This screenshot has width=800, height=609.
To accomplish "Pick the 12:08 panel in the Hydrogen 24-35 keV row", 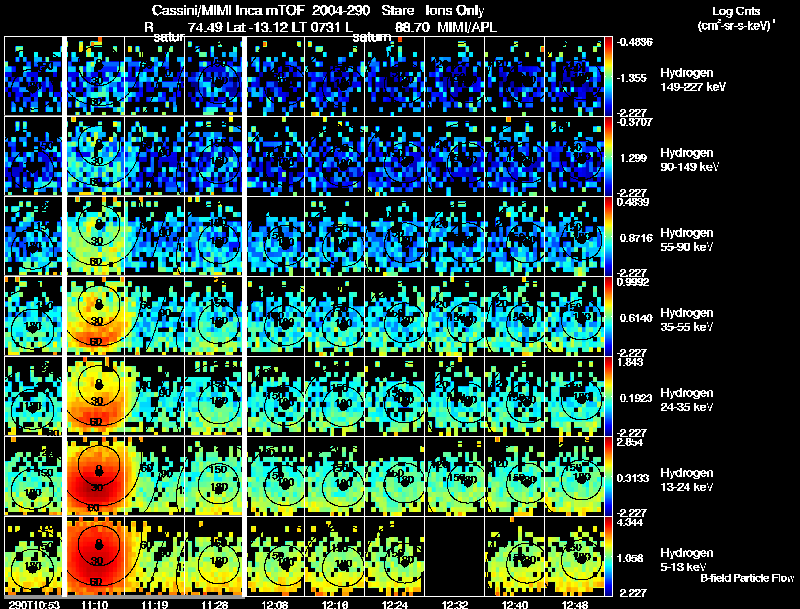I will click(276, 396).
